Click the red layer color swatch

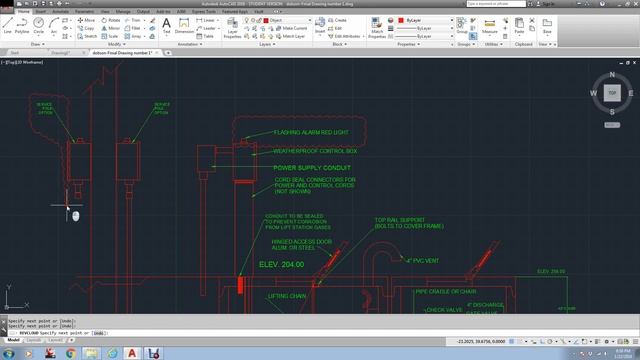(266, 20)
